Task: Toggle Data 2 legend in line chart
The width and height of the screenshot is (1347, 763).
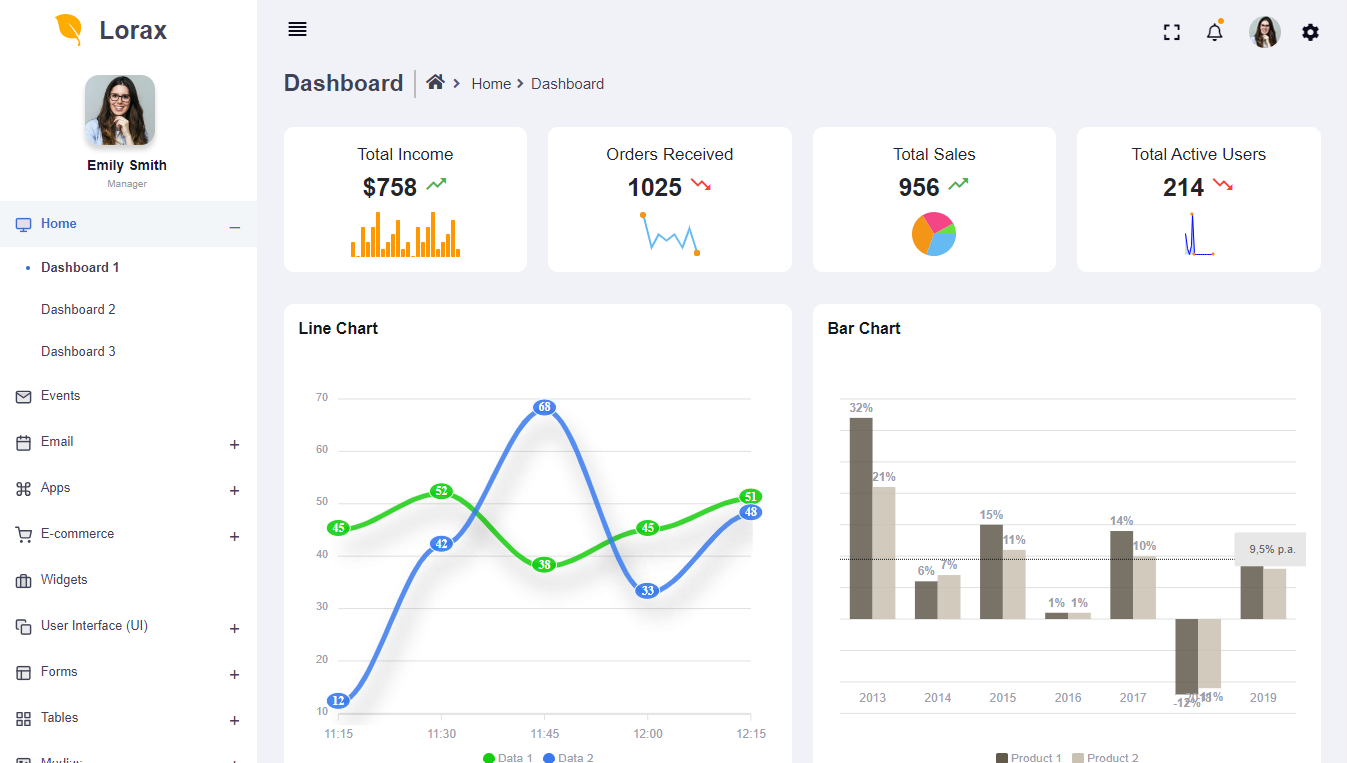Action: click(x=568, y=757)
